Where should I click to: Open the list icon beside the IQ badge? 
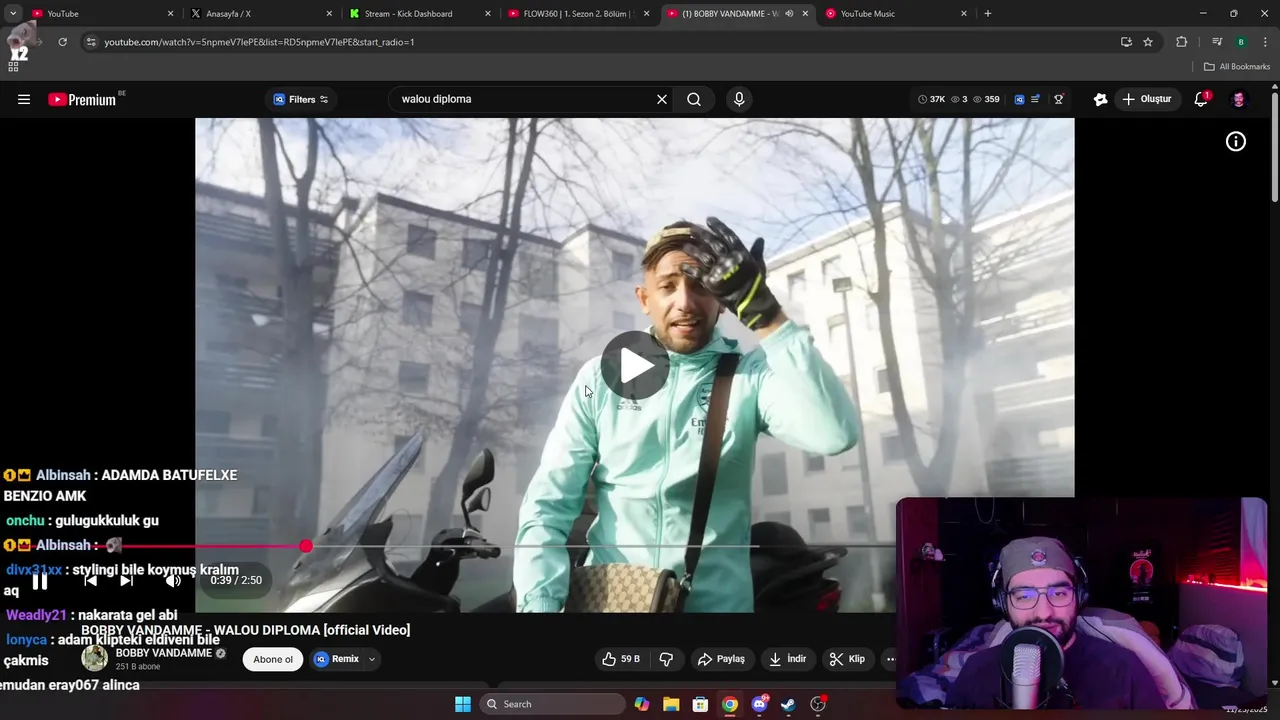[x=1036, y=99]
